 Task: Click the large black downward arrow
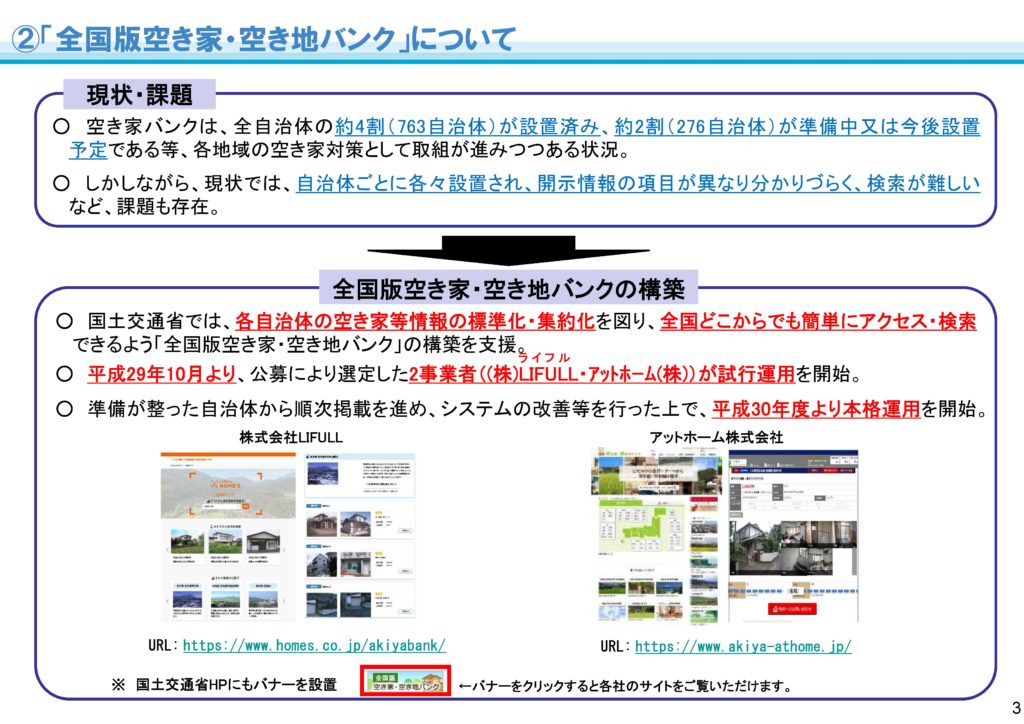(x=508, y=251)
